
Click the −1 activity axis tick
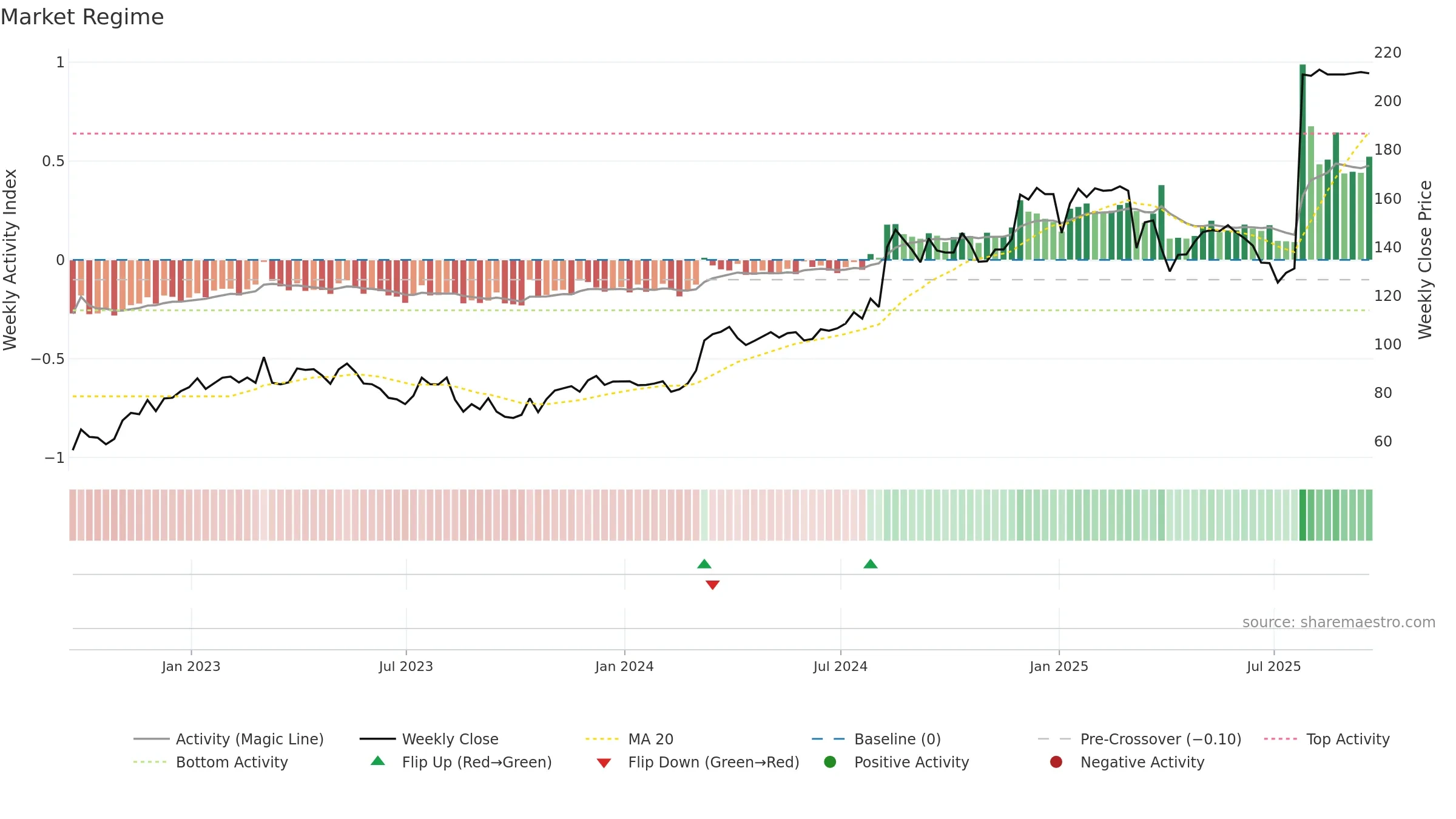click(54, 458)
